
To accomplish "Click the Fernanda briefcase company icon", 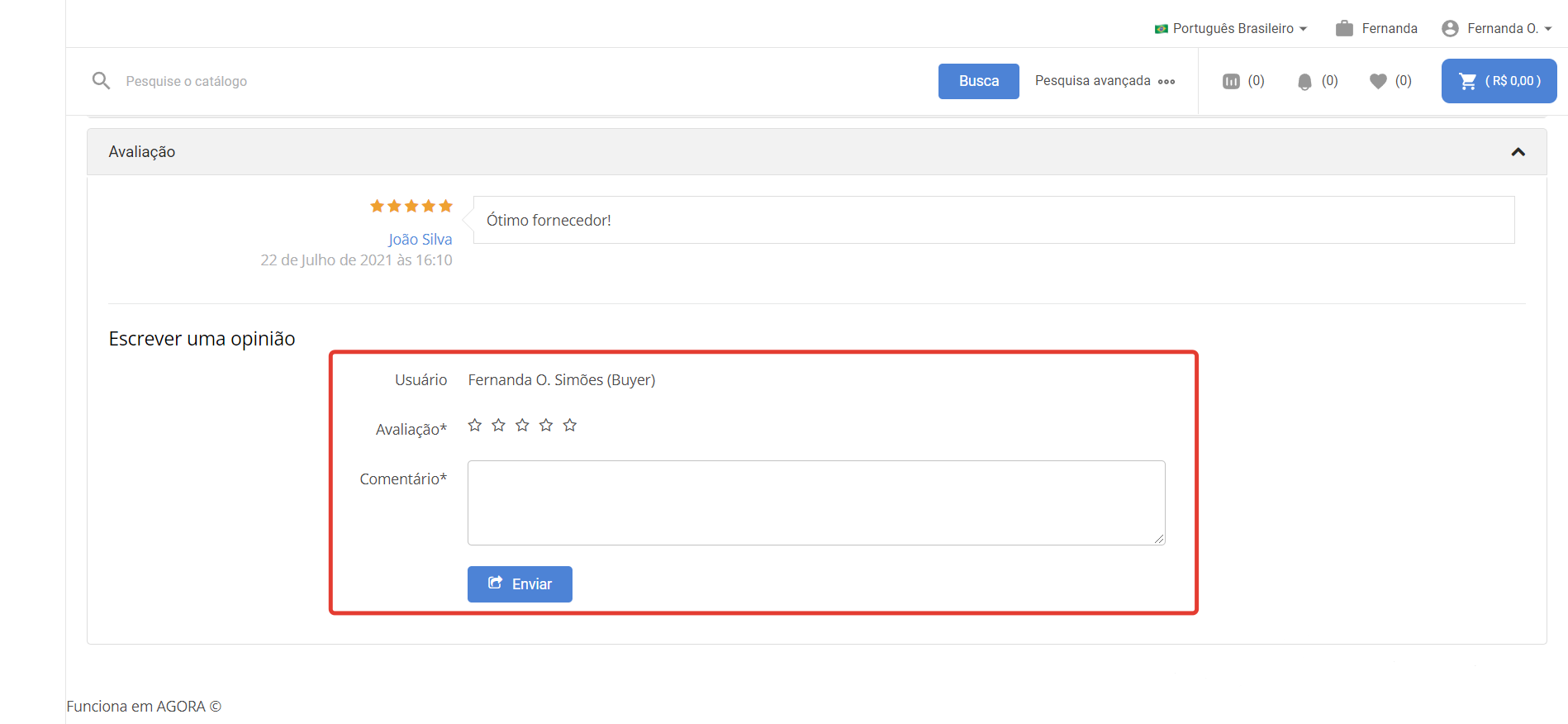I will click(x=1344, y=28).
